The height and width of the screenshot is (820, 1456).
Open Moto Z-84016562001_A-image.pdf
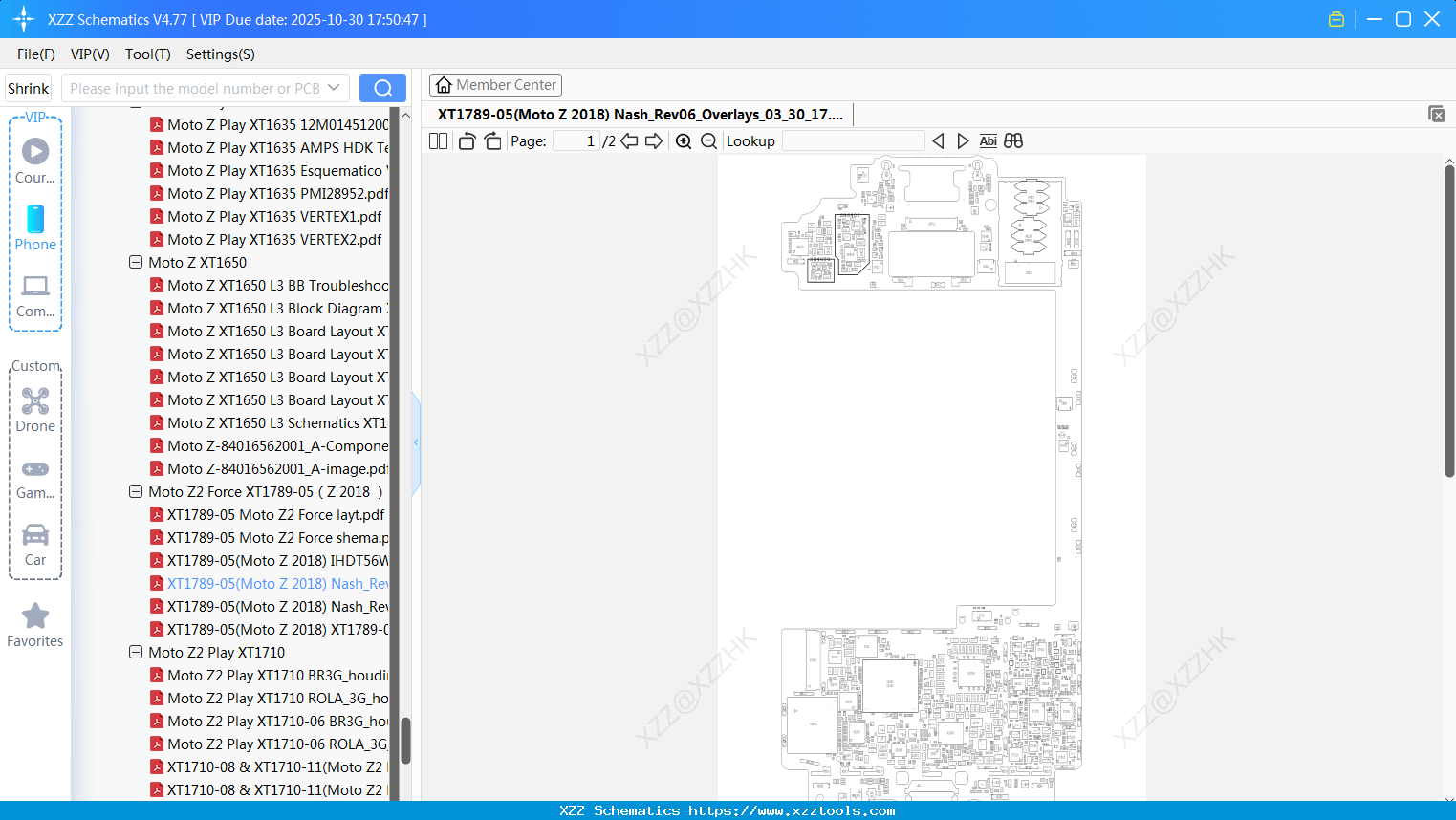click(277, 469)
